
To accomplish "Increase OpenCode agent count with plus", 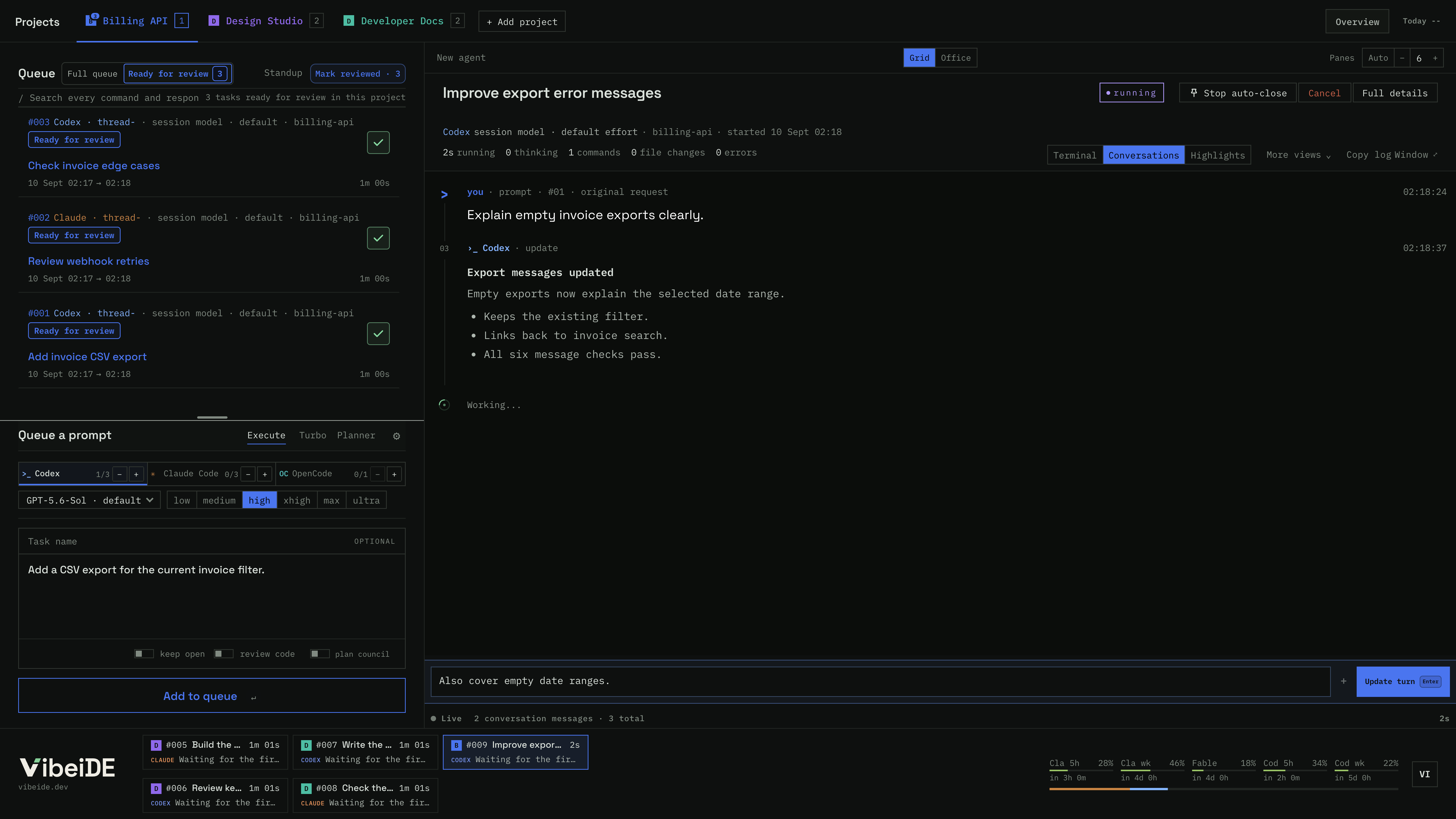I will [x=395, y=474].
